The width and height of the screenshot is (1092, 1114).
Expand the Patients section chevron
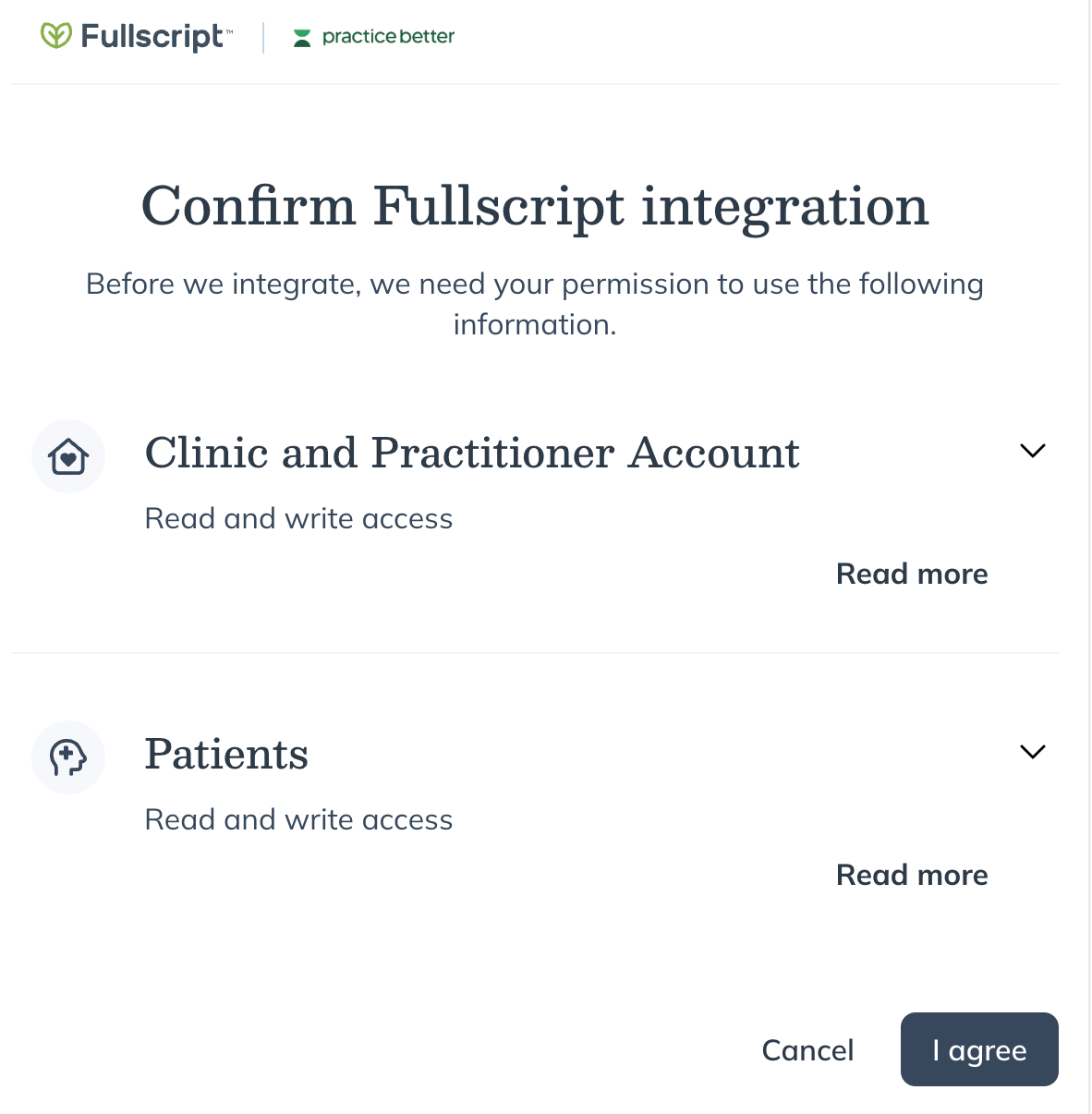[x=1032, y=752]
